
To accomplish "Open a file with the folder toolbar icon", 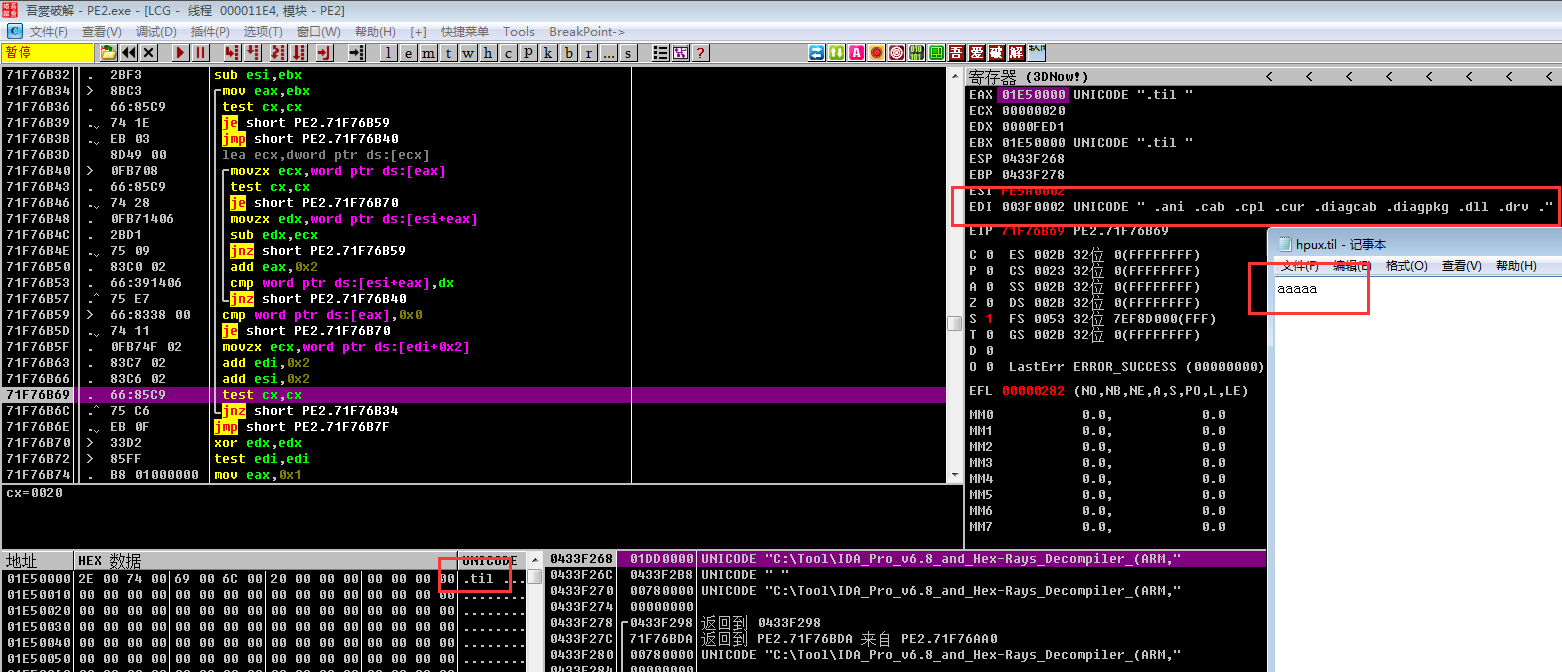I will point(108,53).
